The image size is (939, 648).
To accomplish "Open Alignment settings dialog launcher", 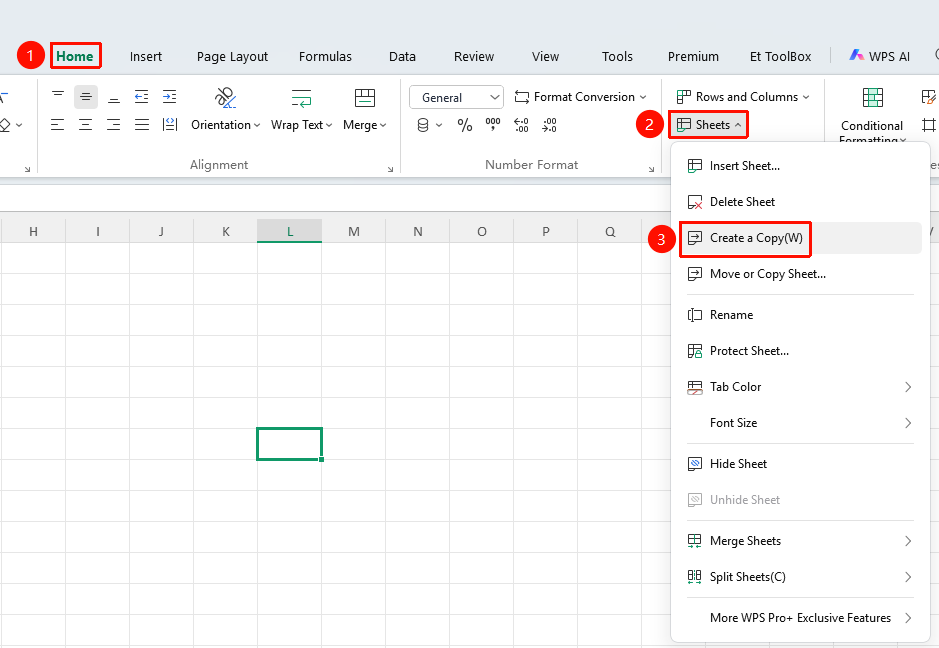I will pyautogui.click(x=390, y=169).
